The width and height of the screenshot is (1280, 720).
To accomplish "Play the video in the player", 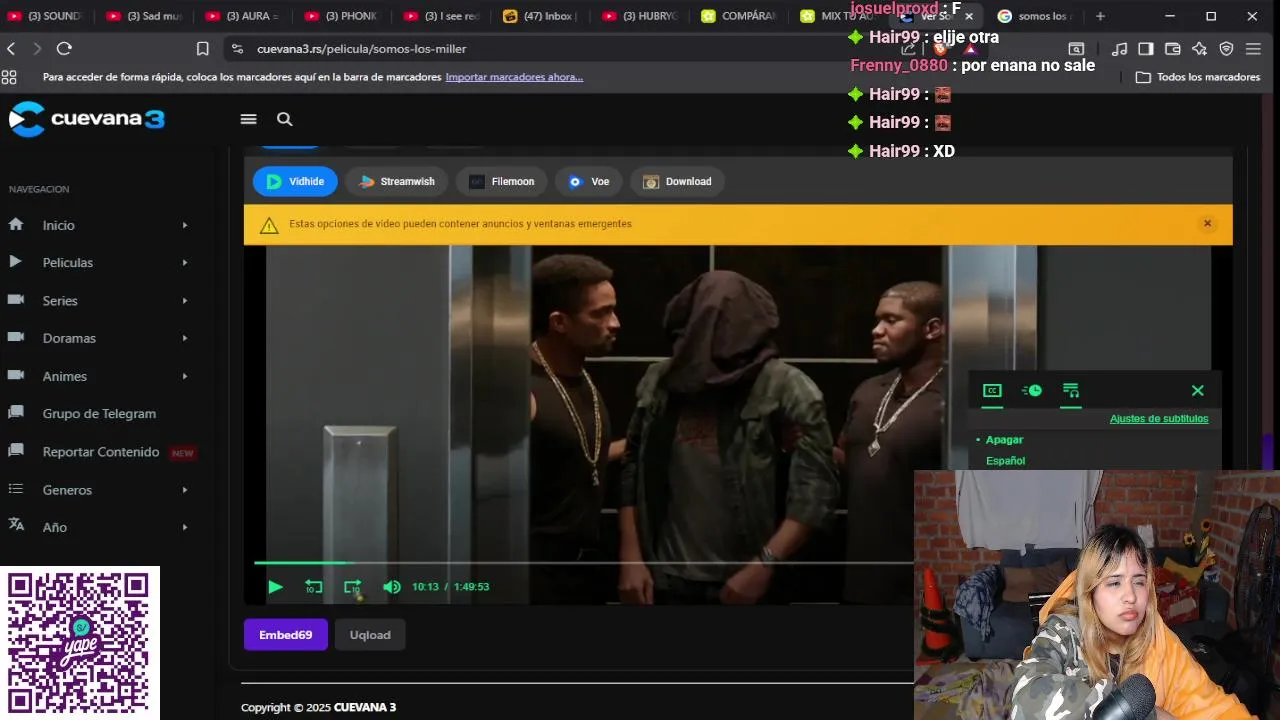I will point(275,587).
